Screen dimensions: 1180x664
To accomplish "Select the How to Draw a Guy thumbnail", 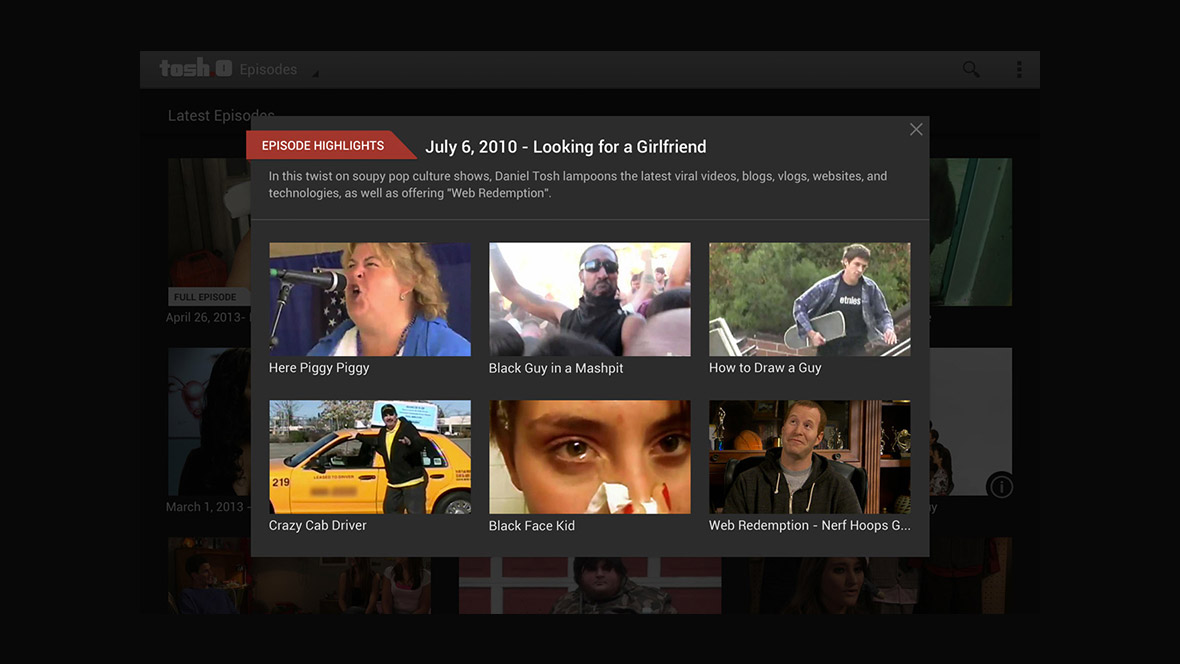I will click(x=809, y=299).
